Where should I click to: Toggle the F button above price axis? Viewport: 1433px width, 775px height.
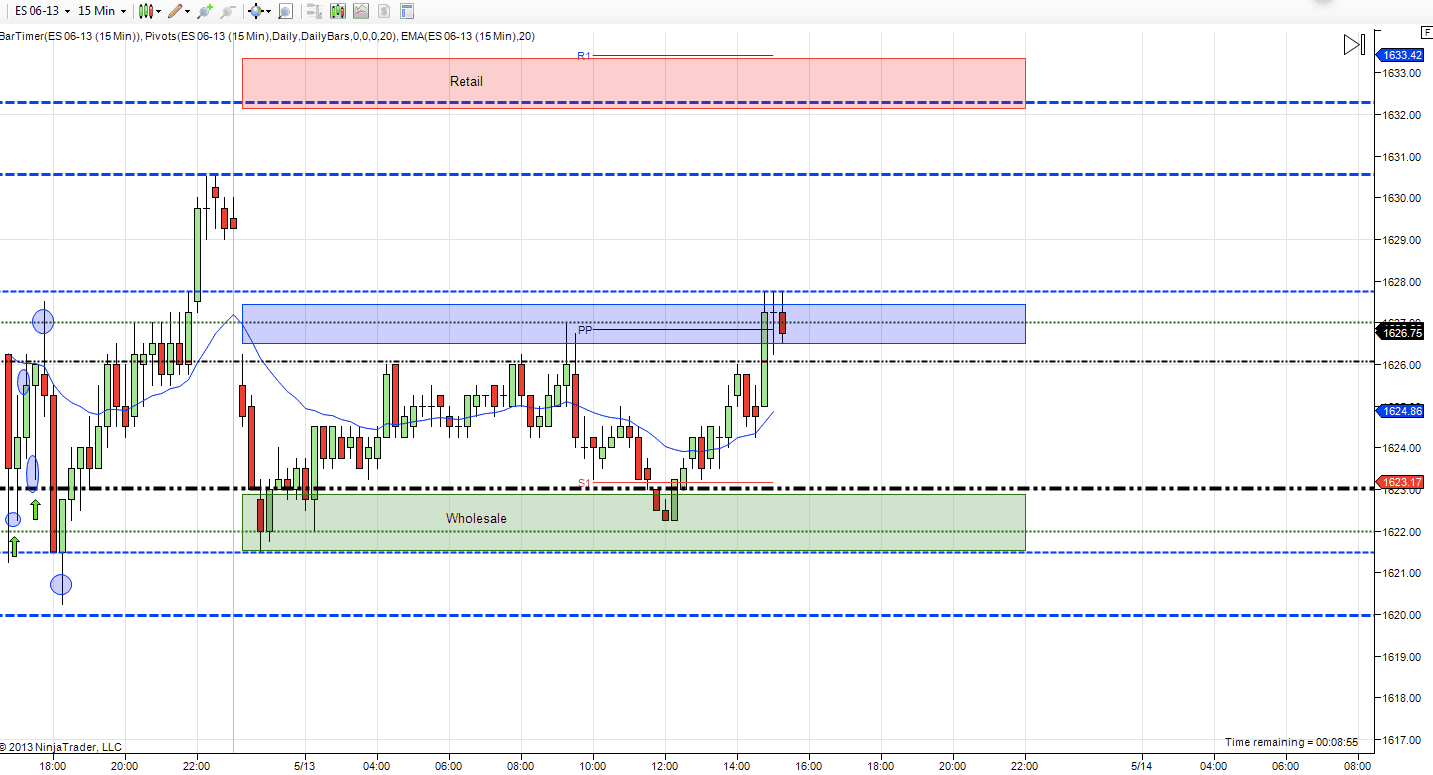(1426, 32)
